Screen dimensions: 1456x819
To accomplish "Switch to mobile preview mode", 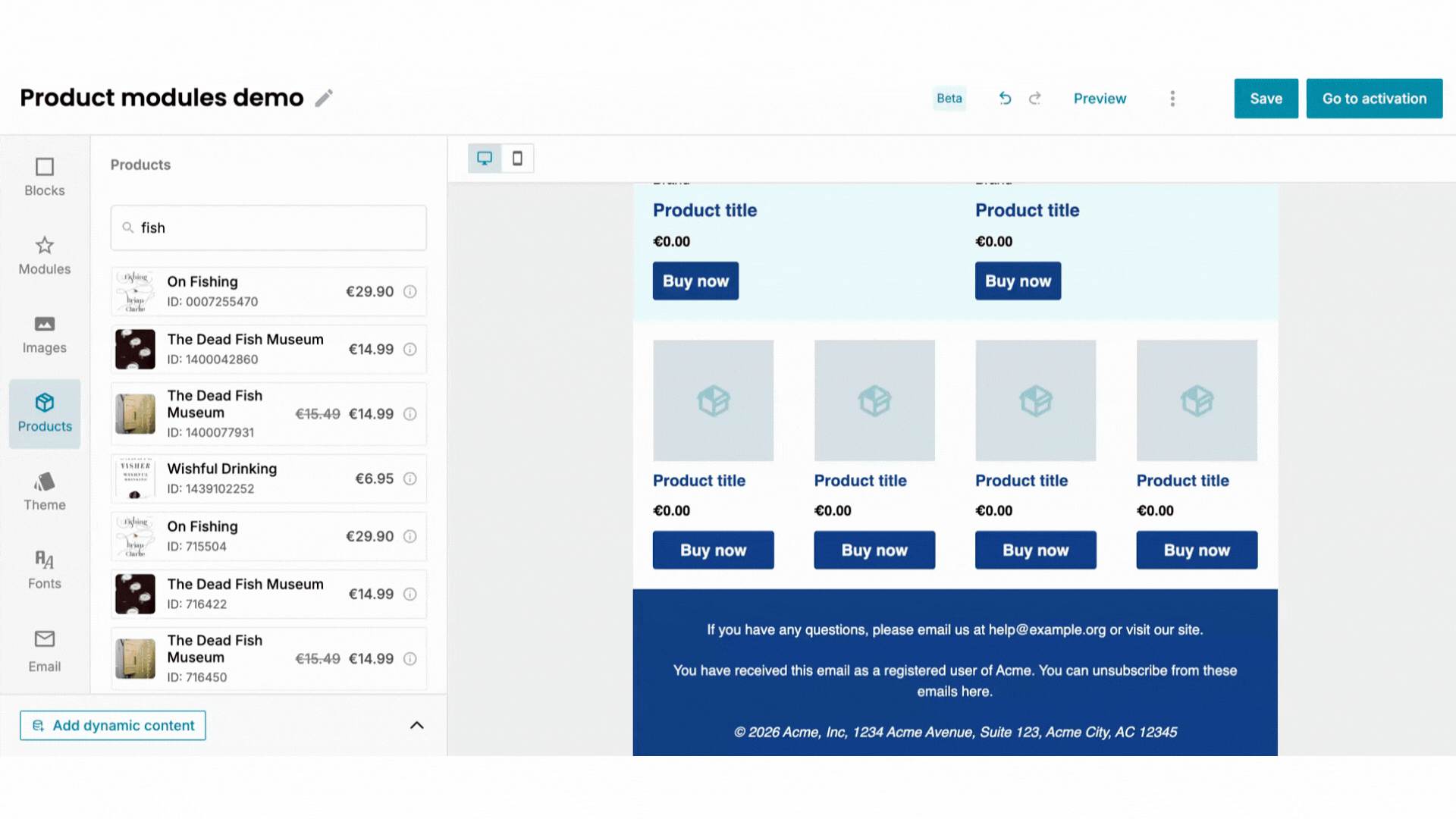I will (518, 158).
